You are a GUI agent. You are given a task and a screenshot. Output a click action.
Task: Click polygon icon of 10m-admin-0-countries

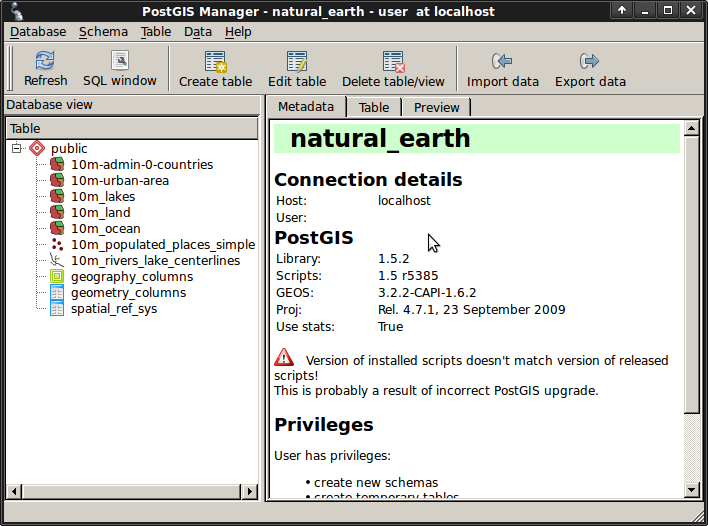coord(57,164)
